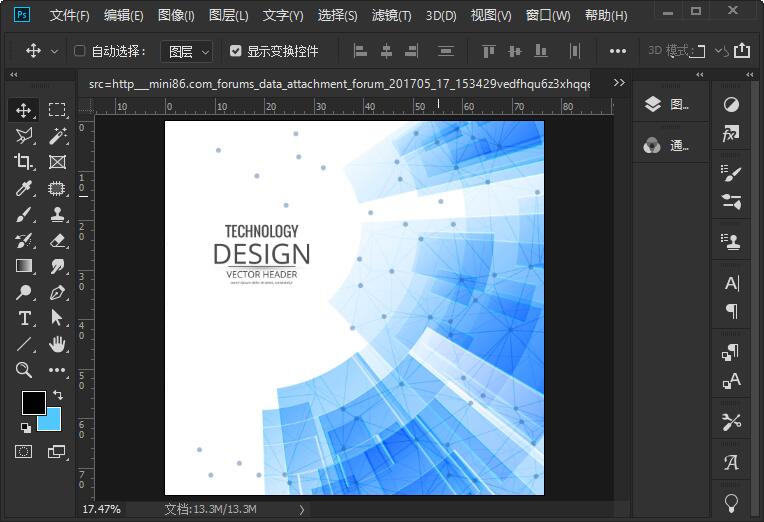Open status bar info arrow menu
The width and height of the screenshot is (764, 522).
pos(302,510)
